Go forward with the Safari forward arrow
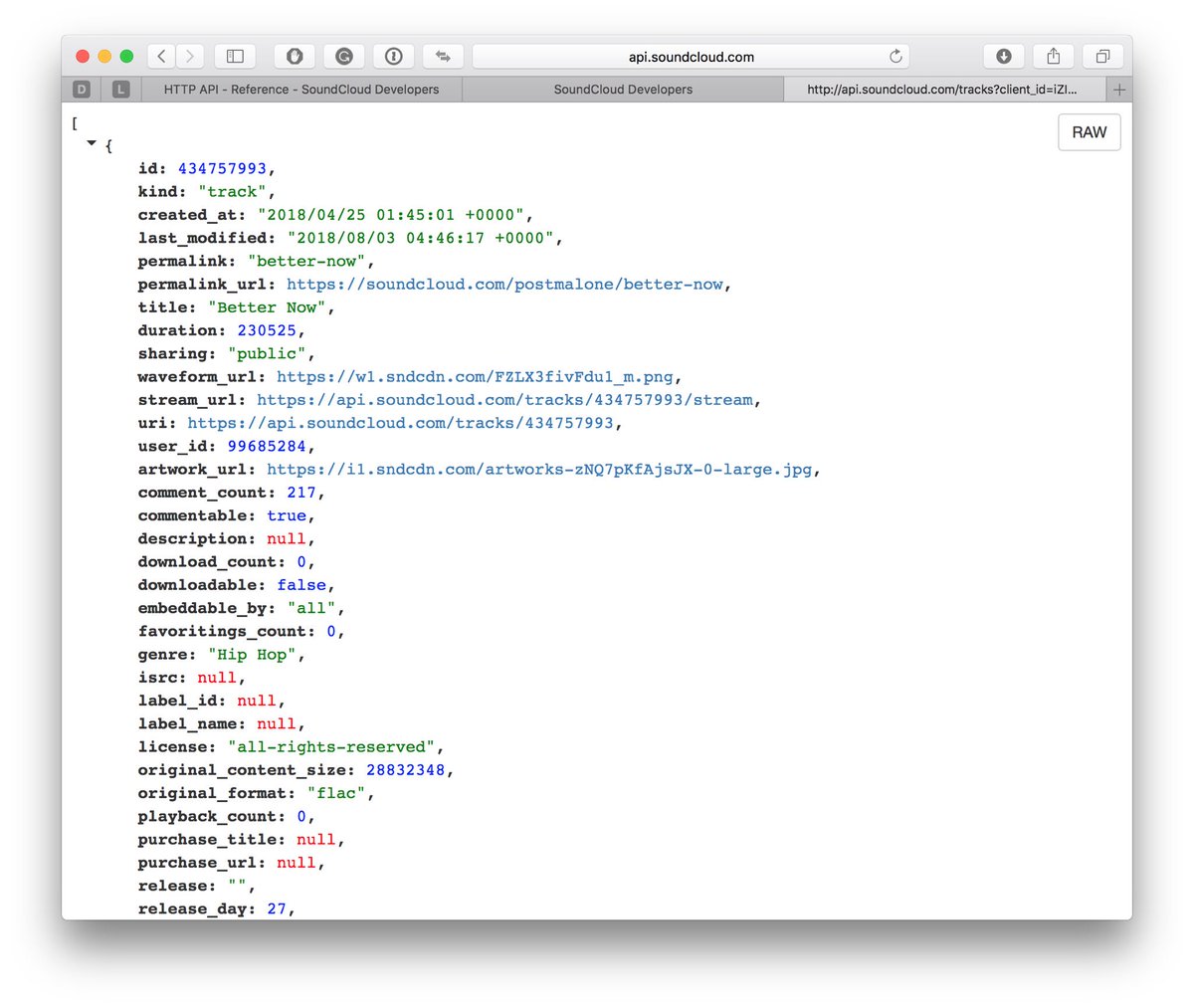1194x1008 pixels. (x=189, y=57)
